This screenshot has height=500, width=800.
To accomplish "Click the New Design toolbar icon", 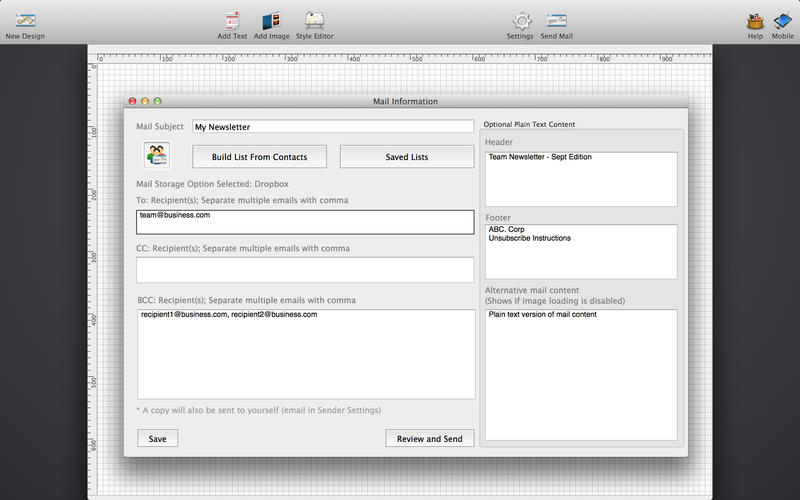I will [x=25, y=21].
